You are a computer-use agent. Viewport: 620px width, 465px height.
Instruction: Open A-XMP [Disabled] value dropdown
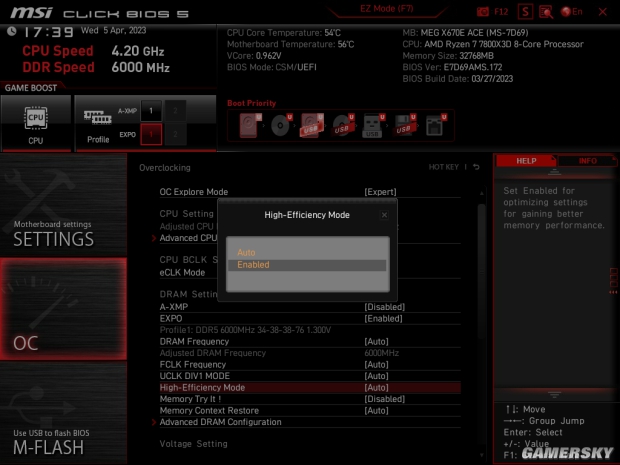tap(384, 307)
